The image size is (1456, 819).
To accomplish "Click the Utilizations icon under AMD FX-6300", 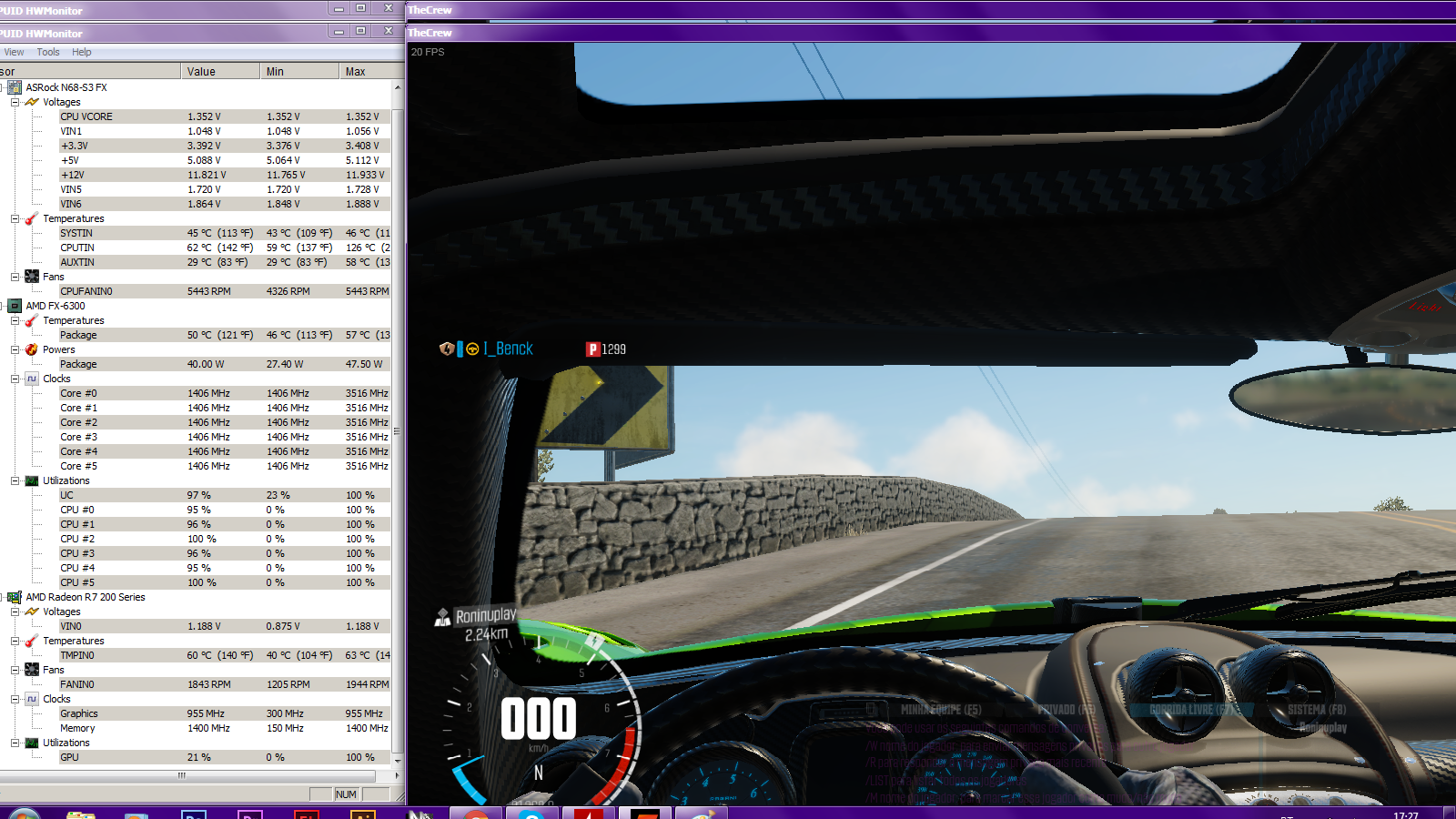I will point(32,480).
